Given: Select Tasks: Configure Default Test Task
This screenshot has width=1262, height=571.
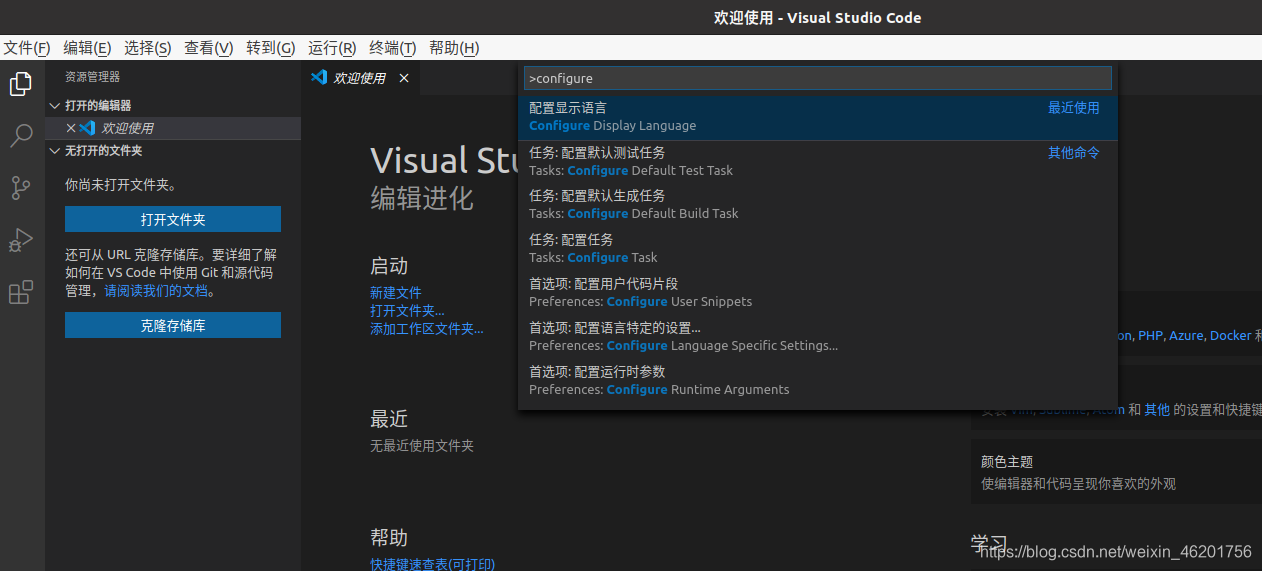Looking at the screenshot, I should (818, 161).
